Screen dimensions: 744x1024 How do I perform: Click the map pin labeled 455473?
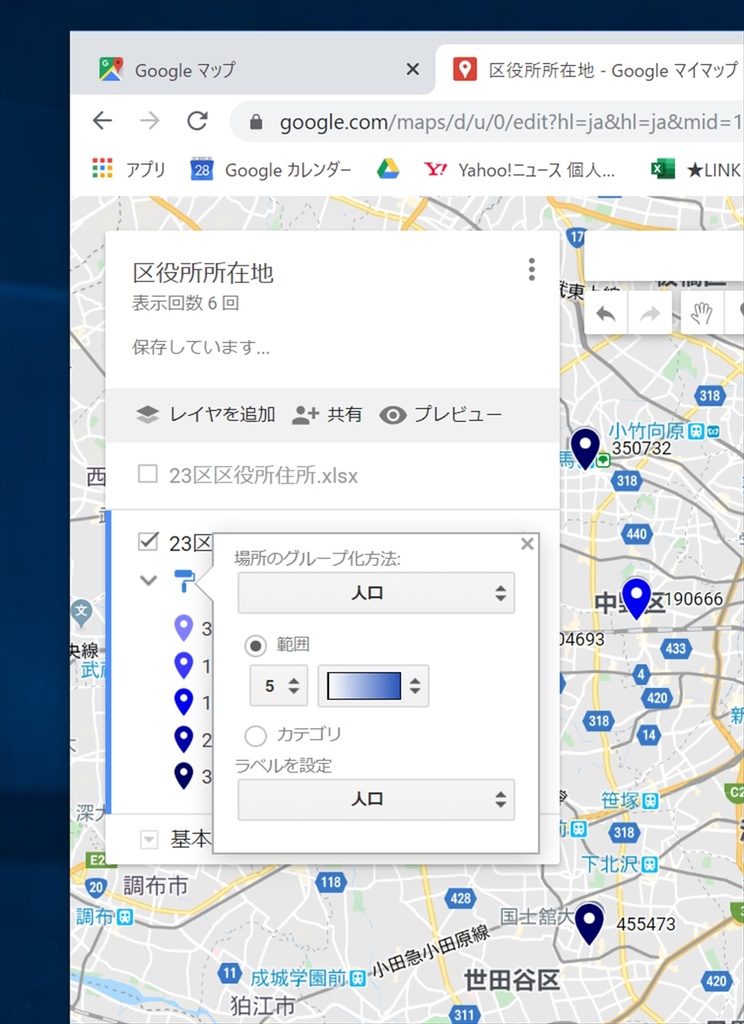coord(589,921)
